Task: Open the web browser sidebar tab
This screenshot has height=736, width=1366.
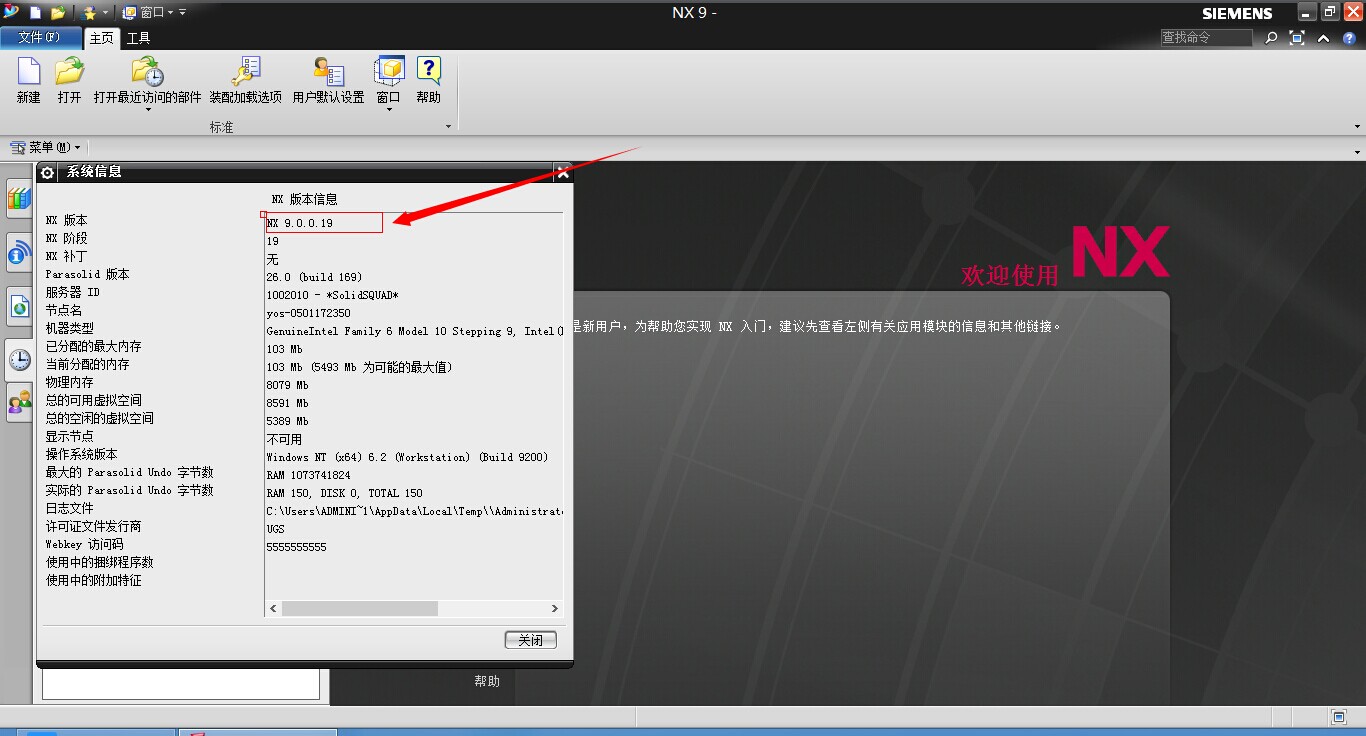Action: click(19, 307)
